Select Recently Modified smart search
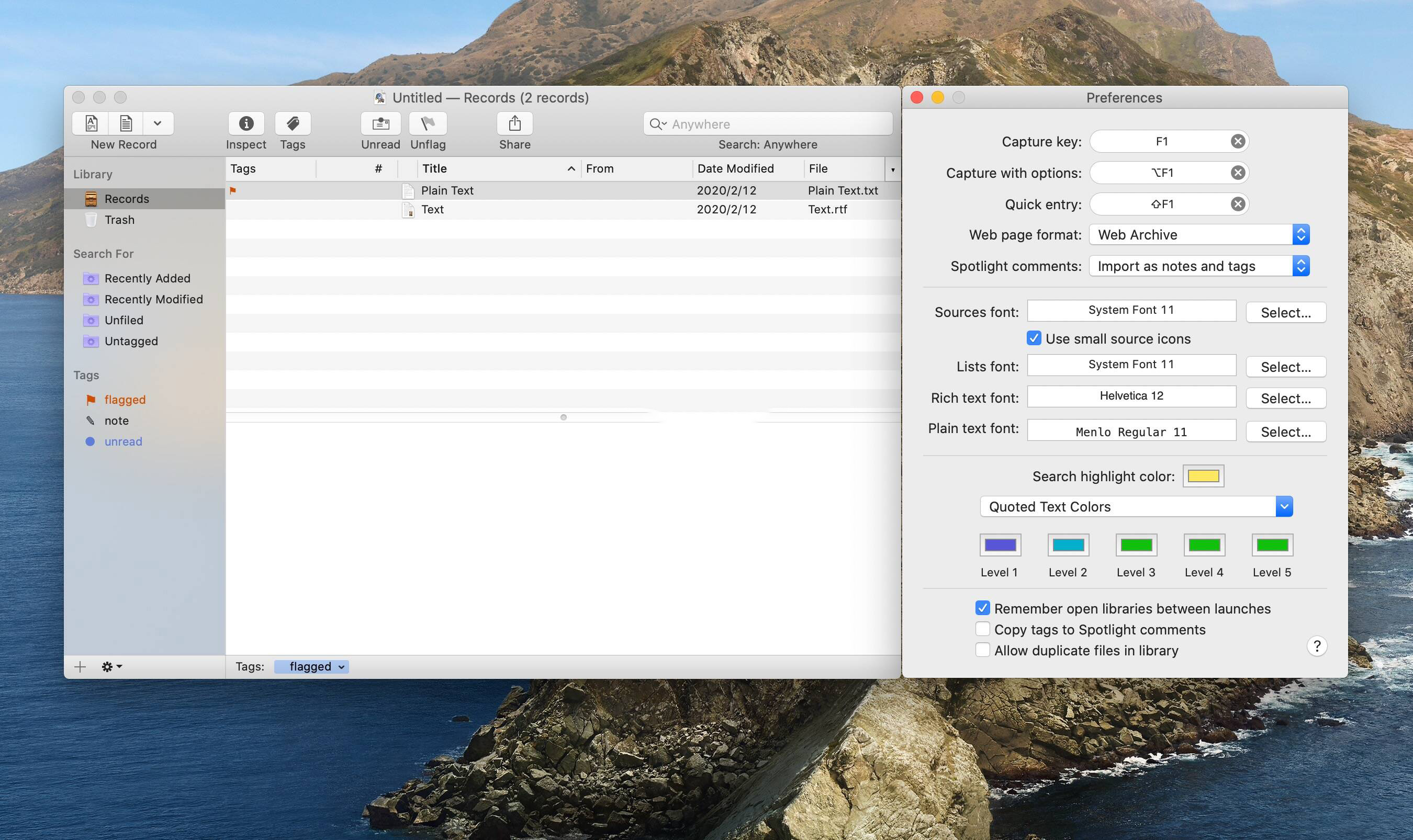1413x840 pixels. 153,299
